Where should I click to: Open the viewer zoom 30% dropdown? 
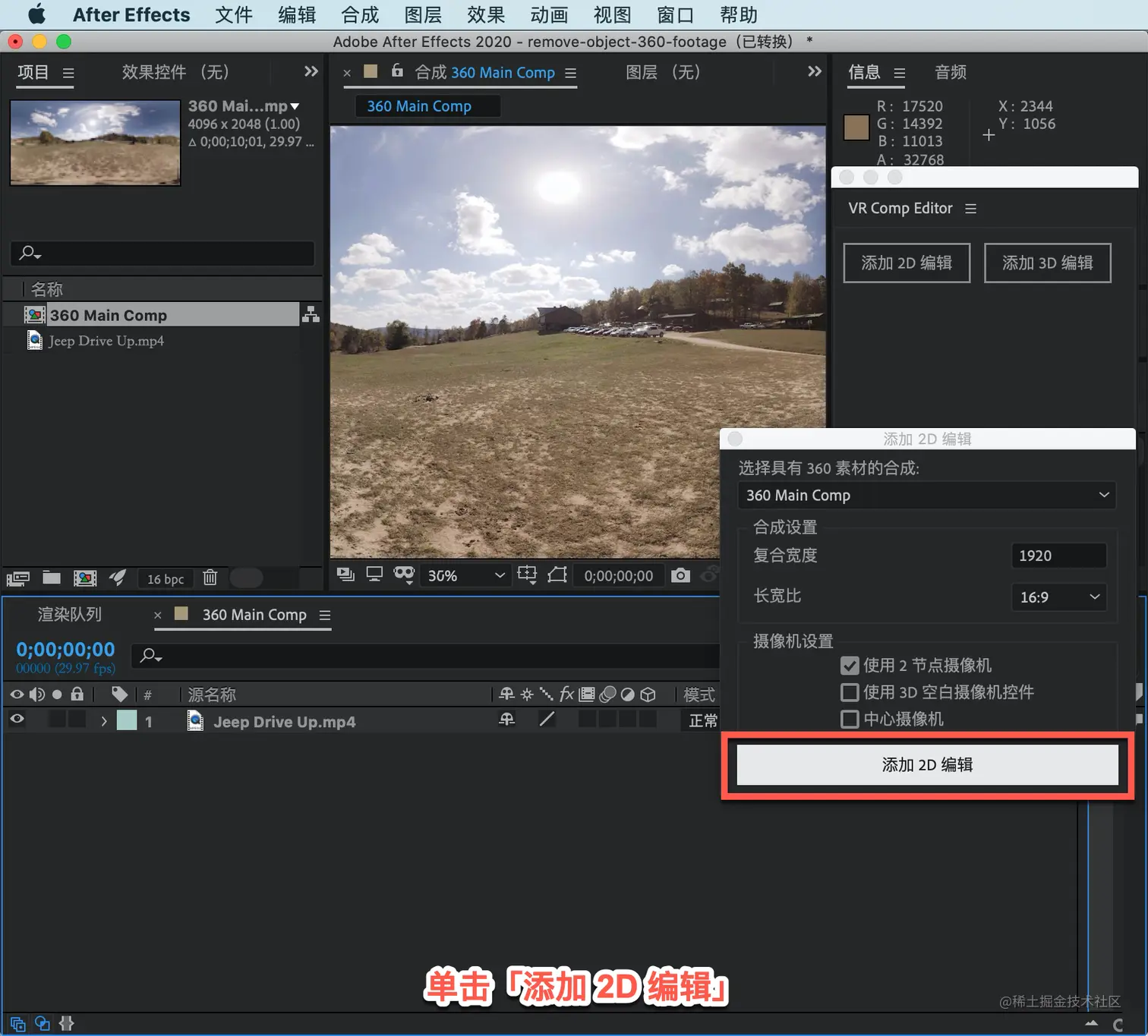pyautogui.click(x=465, y=575)
